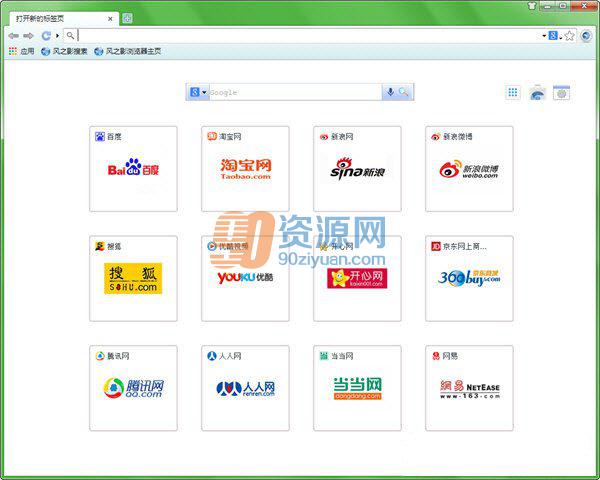Close the 打开新的标签页 tab
This screenshot has height=480, width=600.
pos(110,18)
